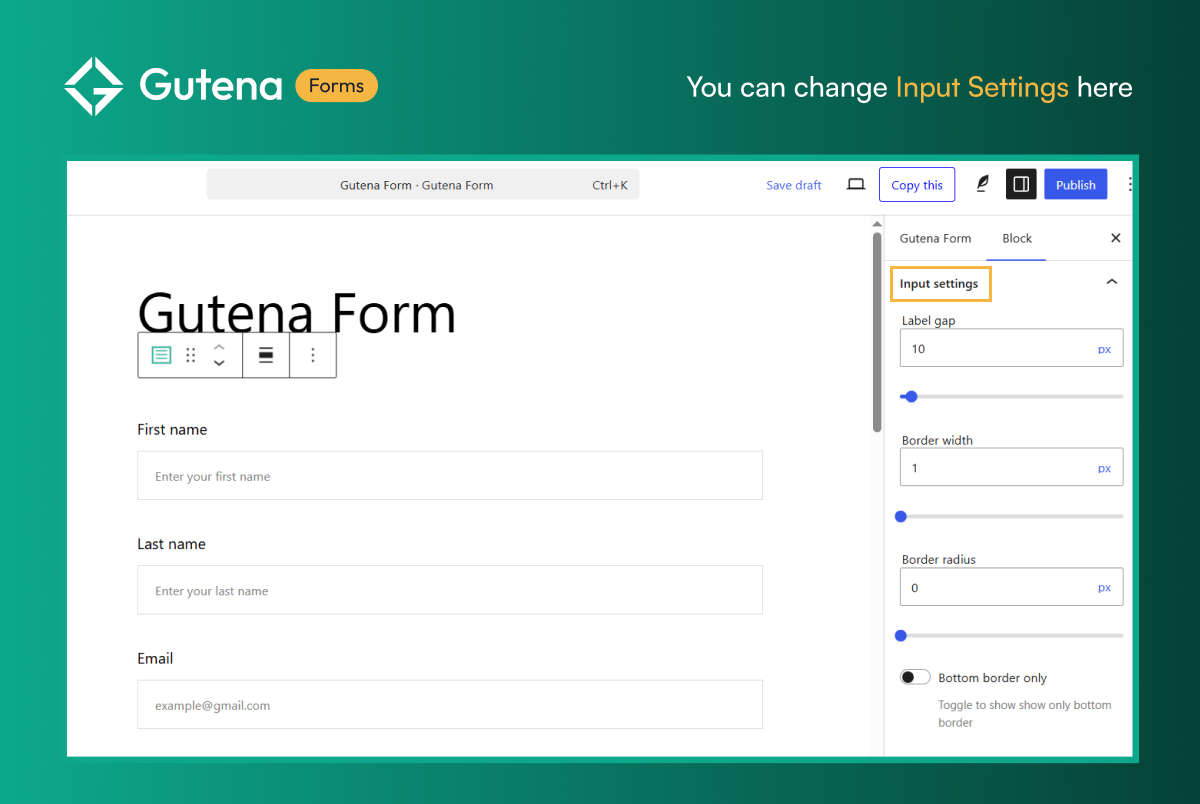This screenshot has height=804, width=1200.
Task: Open the Label gap px unit dropdown
Action: tap(1104, 349)
